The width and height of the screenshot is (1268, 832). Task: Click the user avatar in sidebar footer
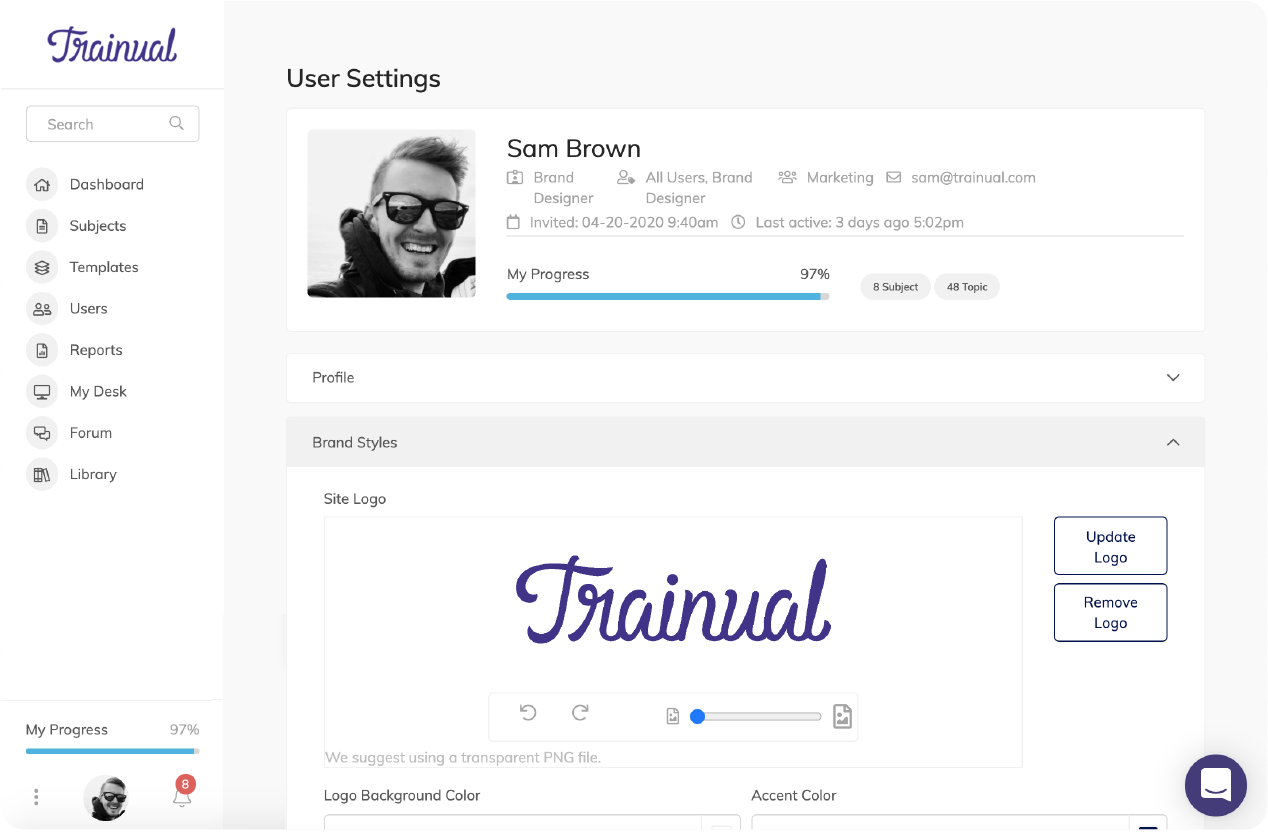point(106,797)
